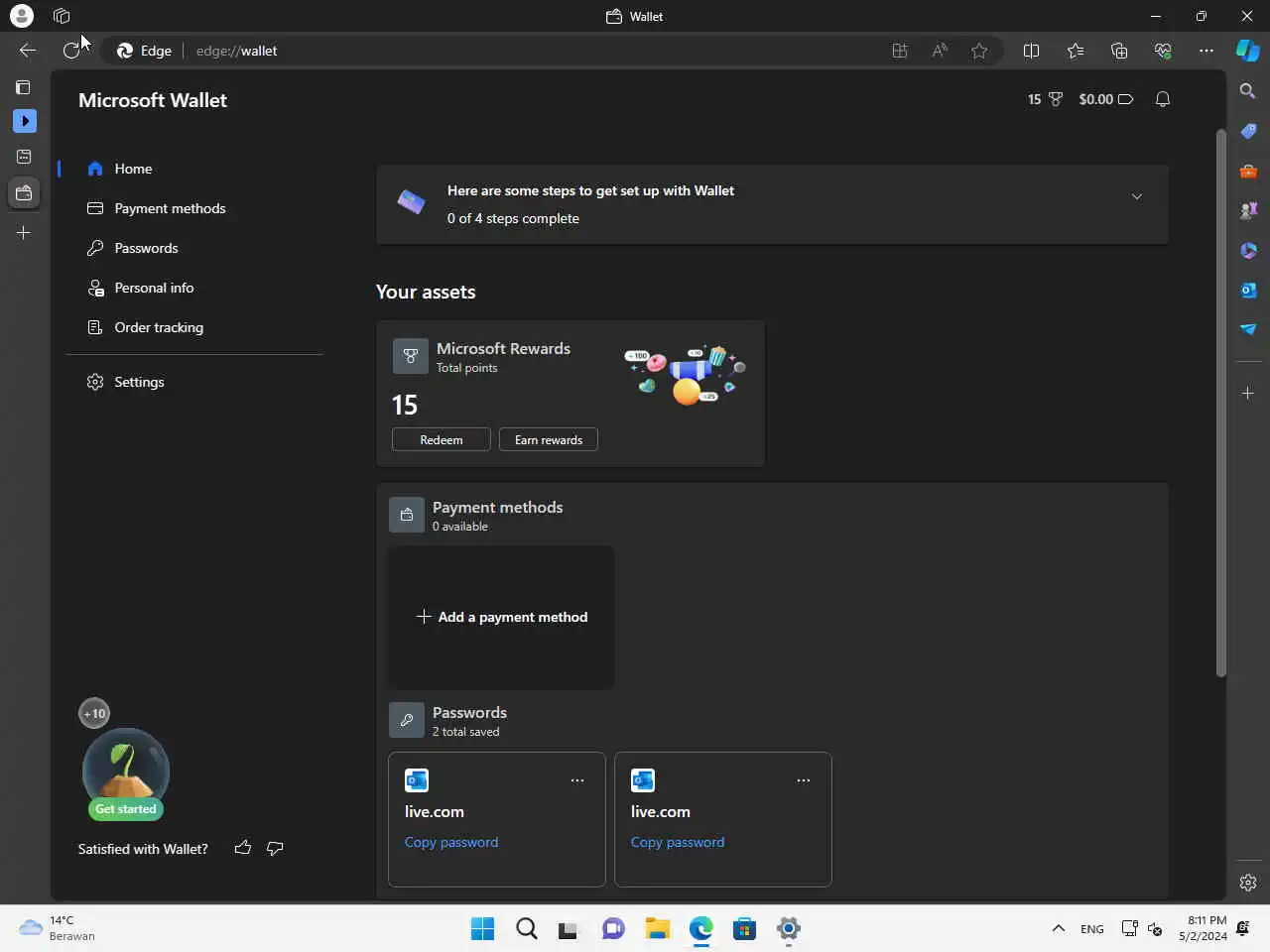Viewport: 1270px width, 952px height.
Task: Open the clock and date in taskbar
Action: point(1203,928)
